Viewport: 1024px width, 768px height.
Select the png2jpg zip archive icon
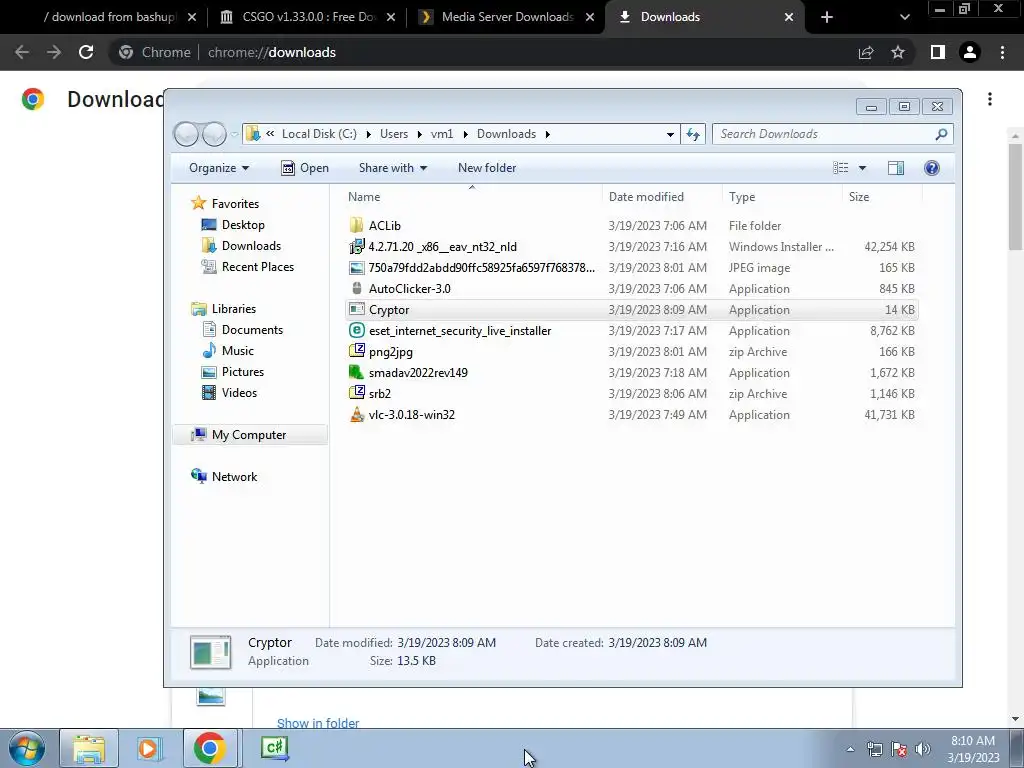click(x=356, y=351)
